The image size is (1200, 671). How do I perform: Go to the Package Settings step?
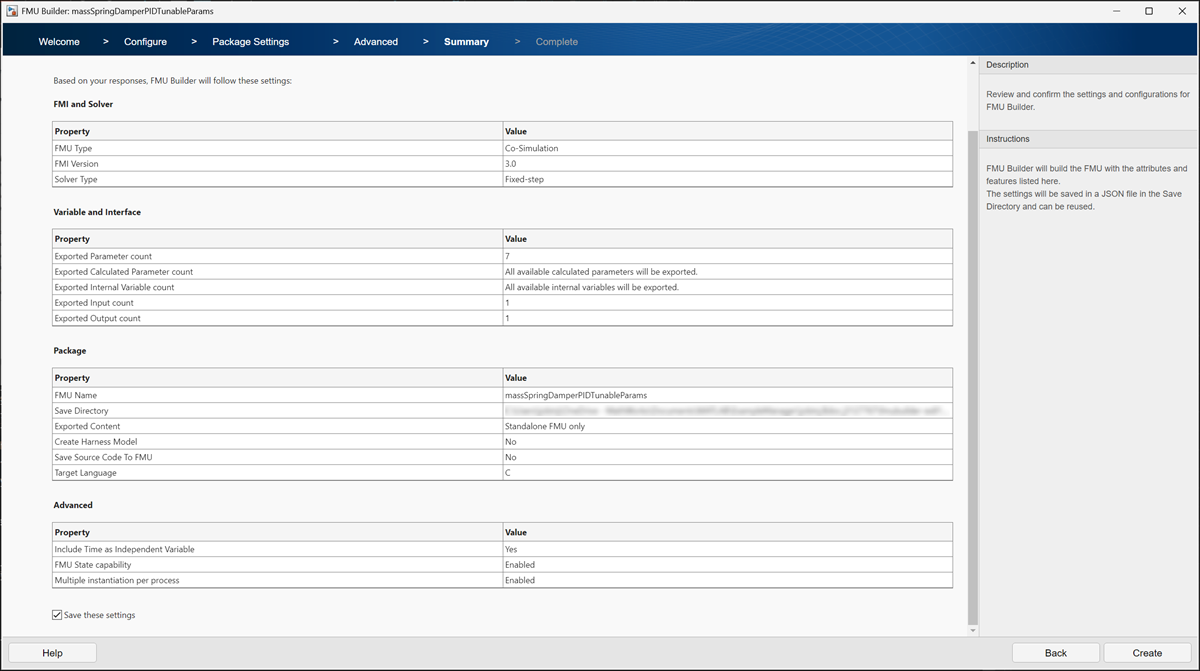[x=250, y=41]
